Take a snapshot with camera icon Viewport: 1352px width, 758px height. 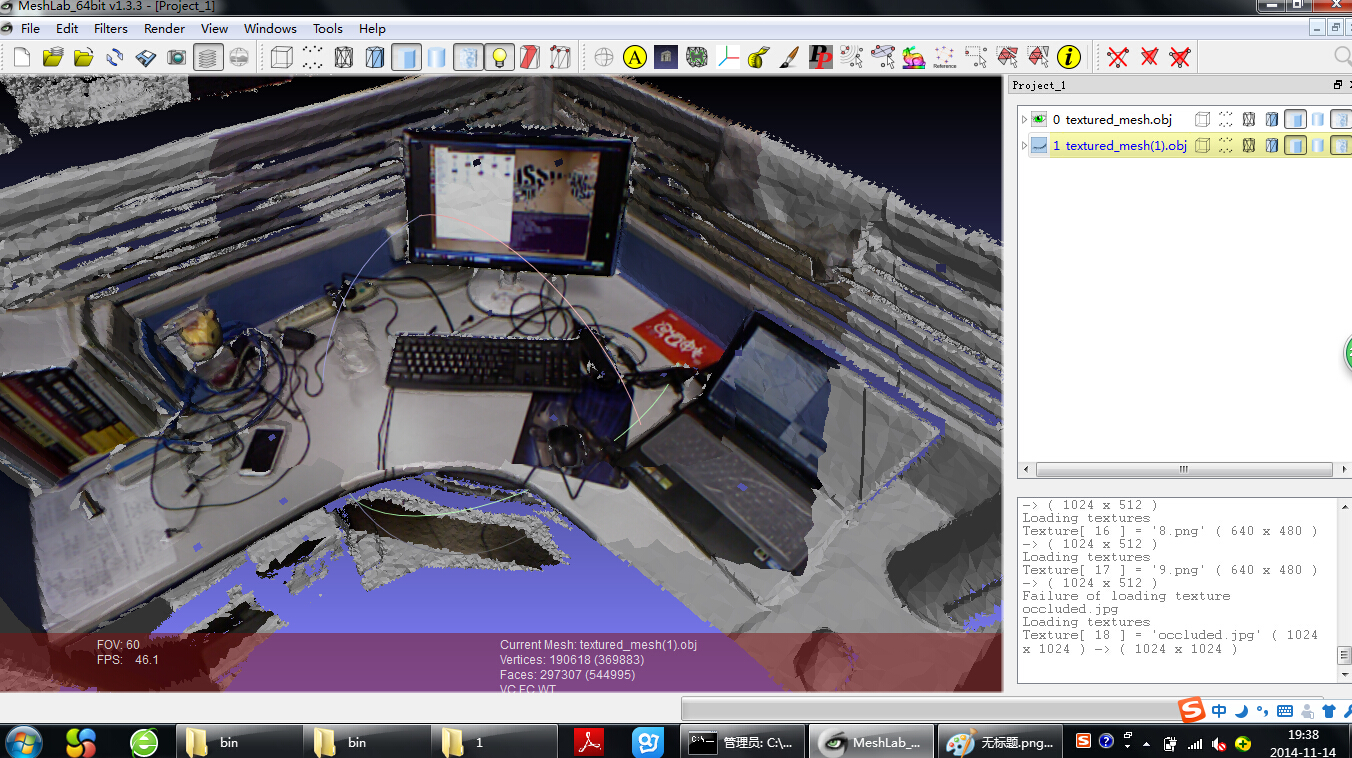177,57
